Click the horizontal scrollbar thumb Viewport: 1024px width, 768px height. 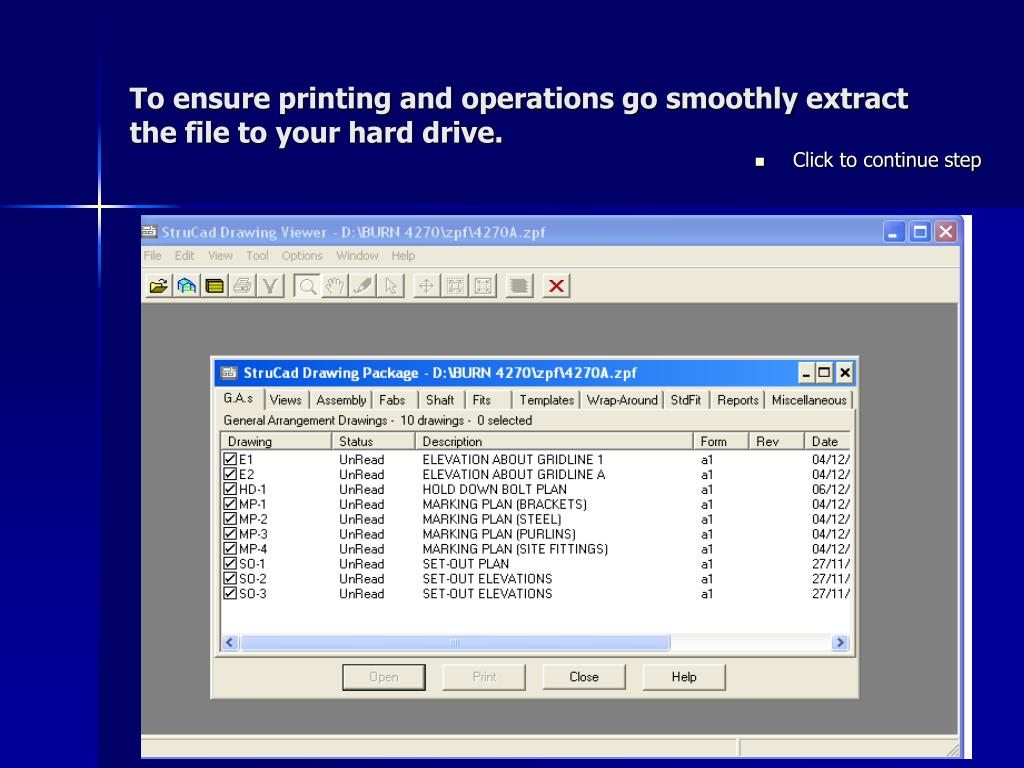[455, 643]
